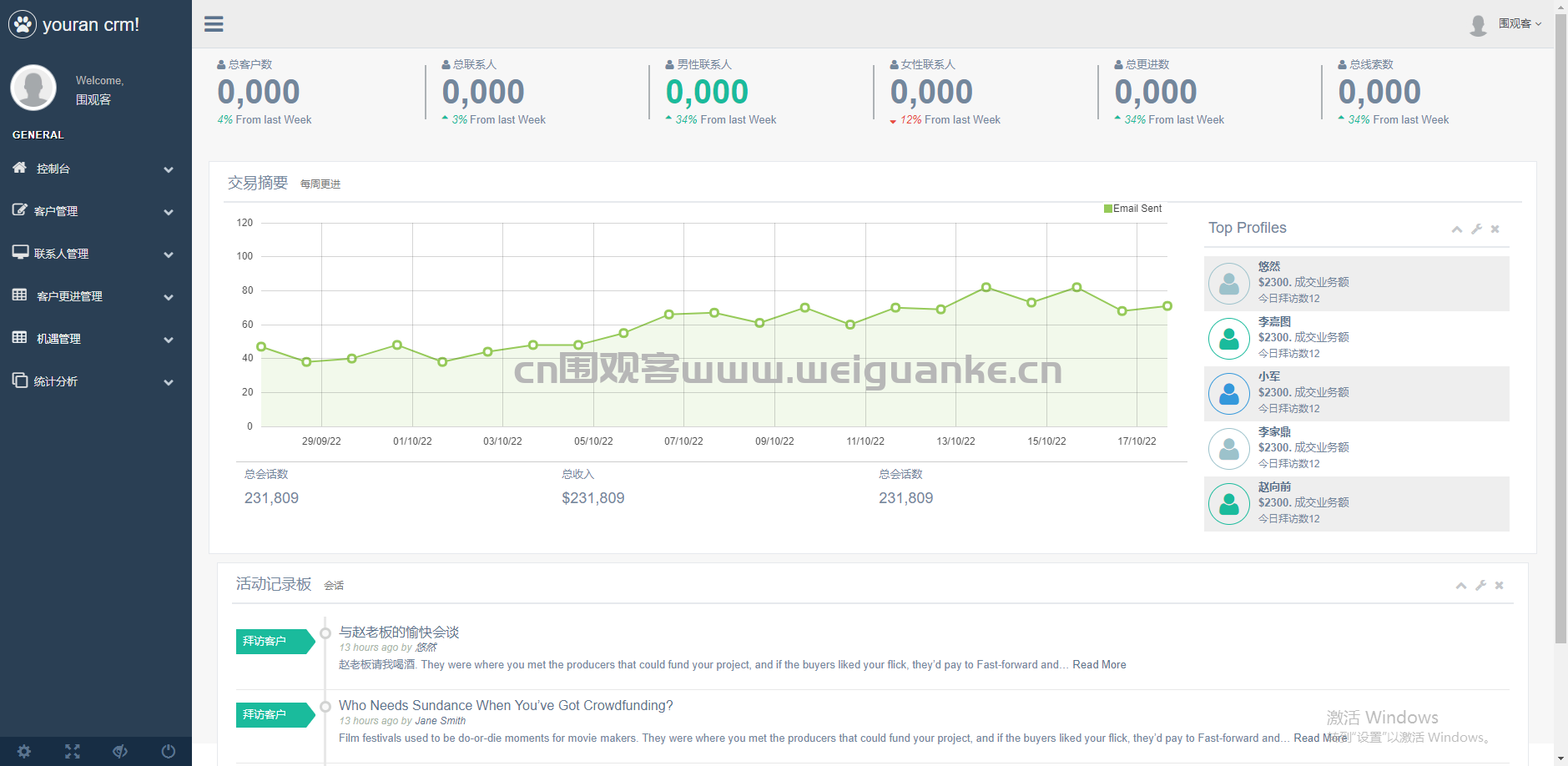Open Top Profiles wrench settings
1568x766 pixels.
(x=1476, y=229)
